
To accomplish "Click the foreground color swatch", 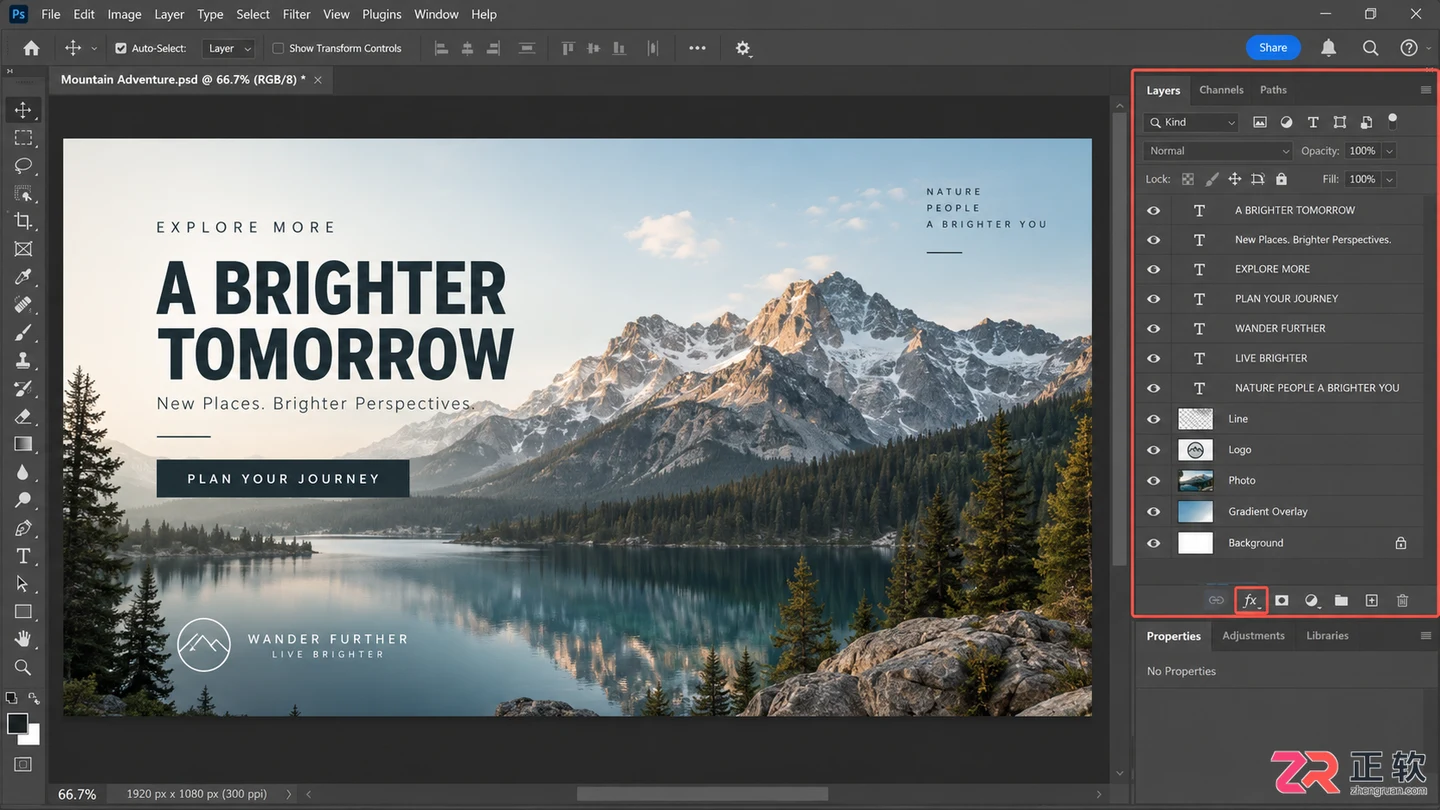I will 18,724.
